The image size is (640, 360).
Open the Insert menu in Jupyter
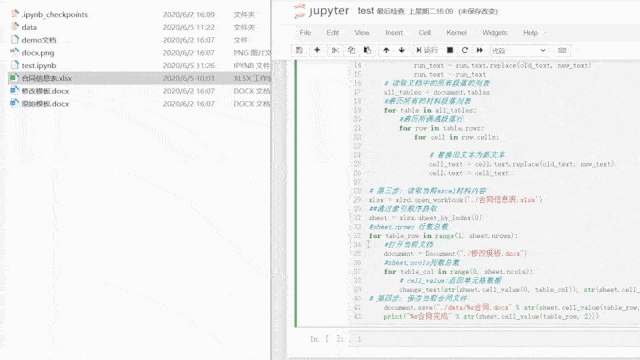pos(394,33)
